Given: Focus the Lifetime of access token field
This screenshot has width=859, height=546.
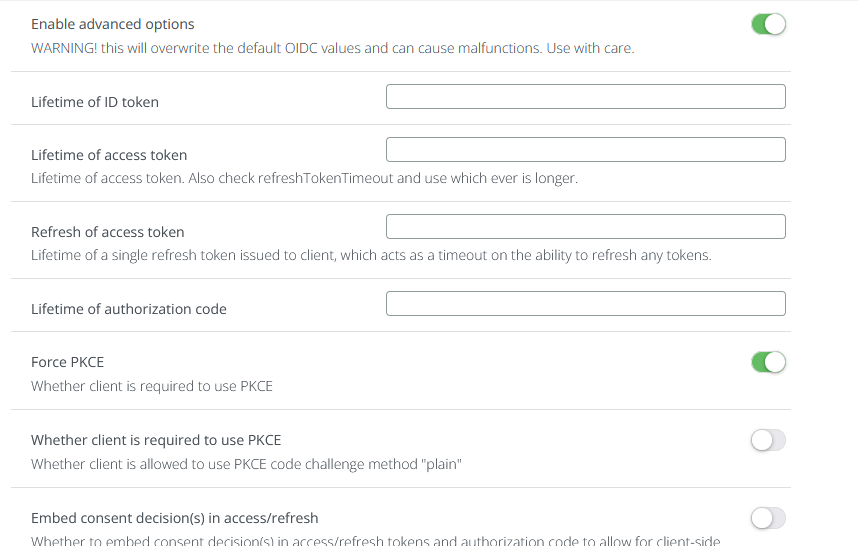Looking at the screenshot, I should [x=585, y=150].
